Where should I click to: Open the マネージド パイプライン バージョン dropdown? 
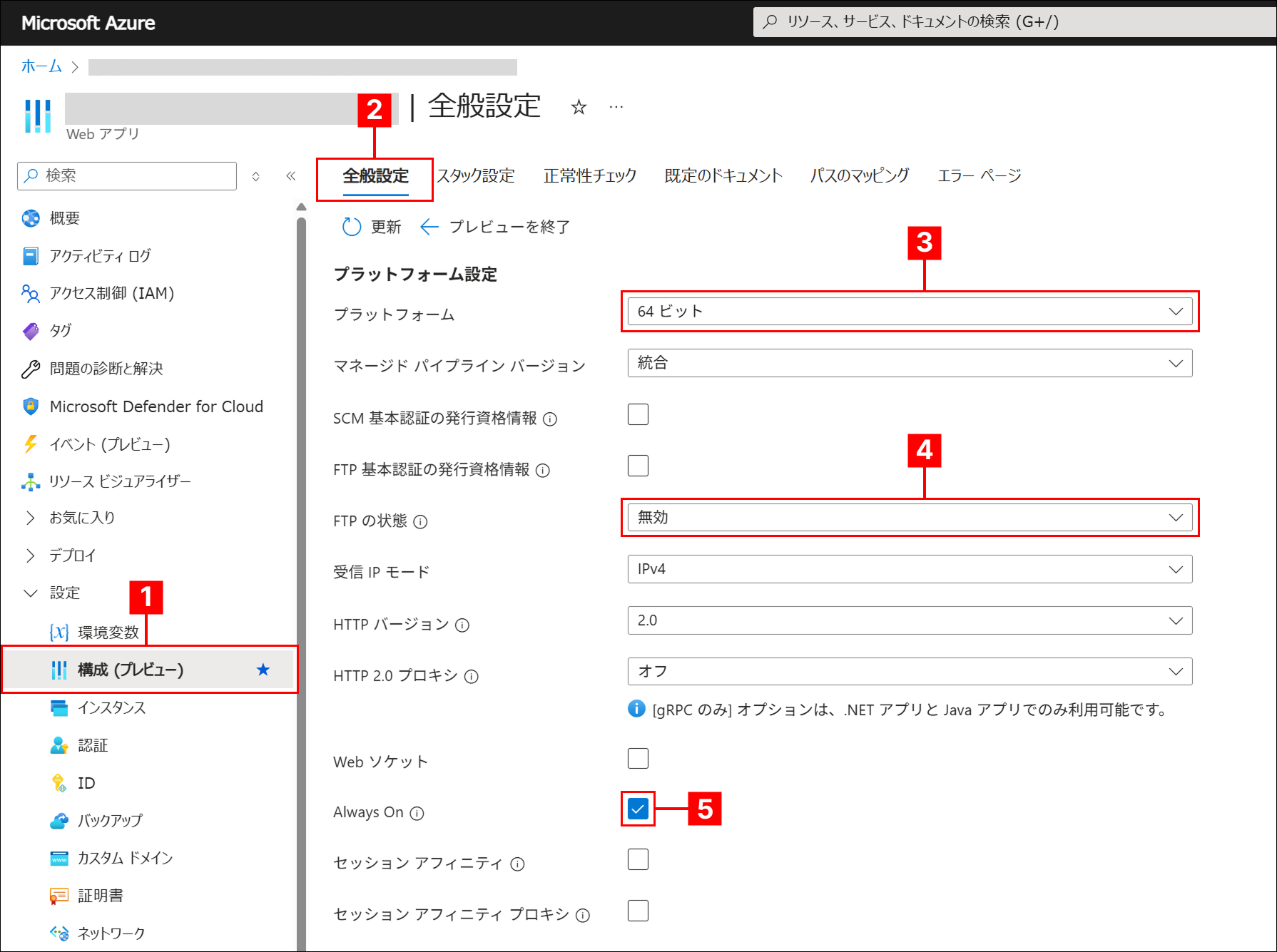[x=910, y=363]
